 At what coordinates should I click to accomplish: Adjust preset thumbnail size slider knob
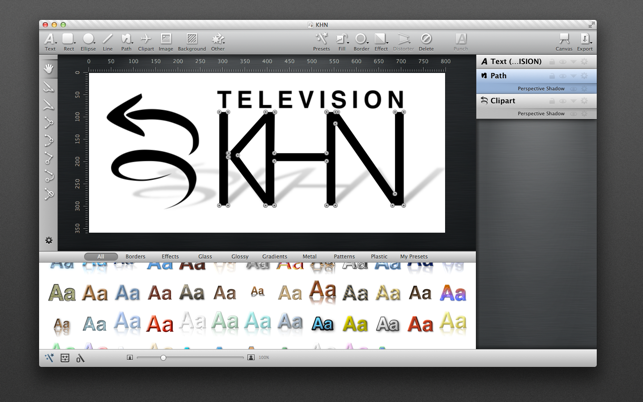(163, 358)
